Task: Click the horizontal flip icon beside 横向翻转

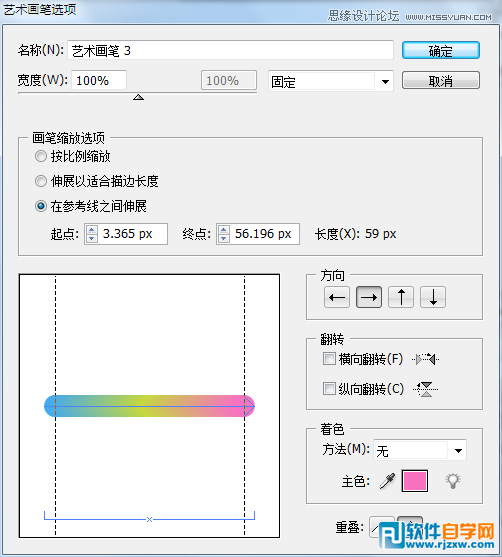Action: point(426,359)
